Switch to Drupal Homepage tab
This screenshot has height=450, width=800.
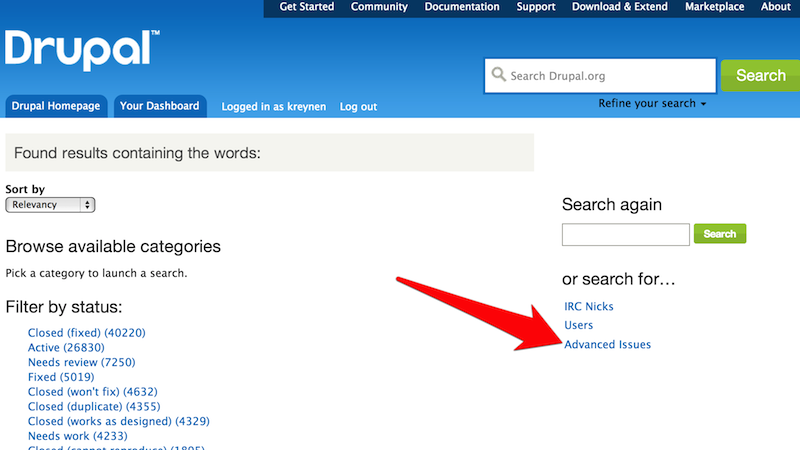(x=56, y=106)
